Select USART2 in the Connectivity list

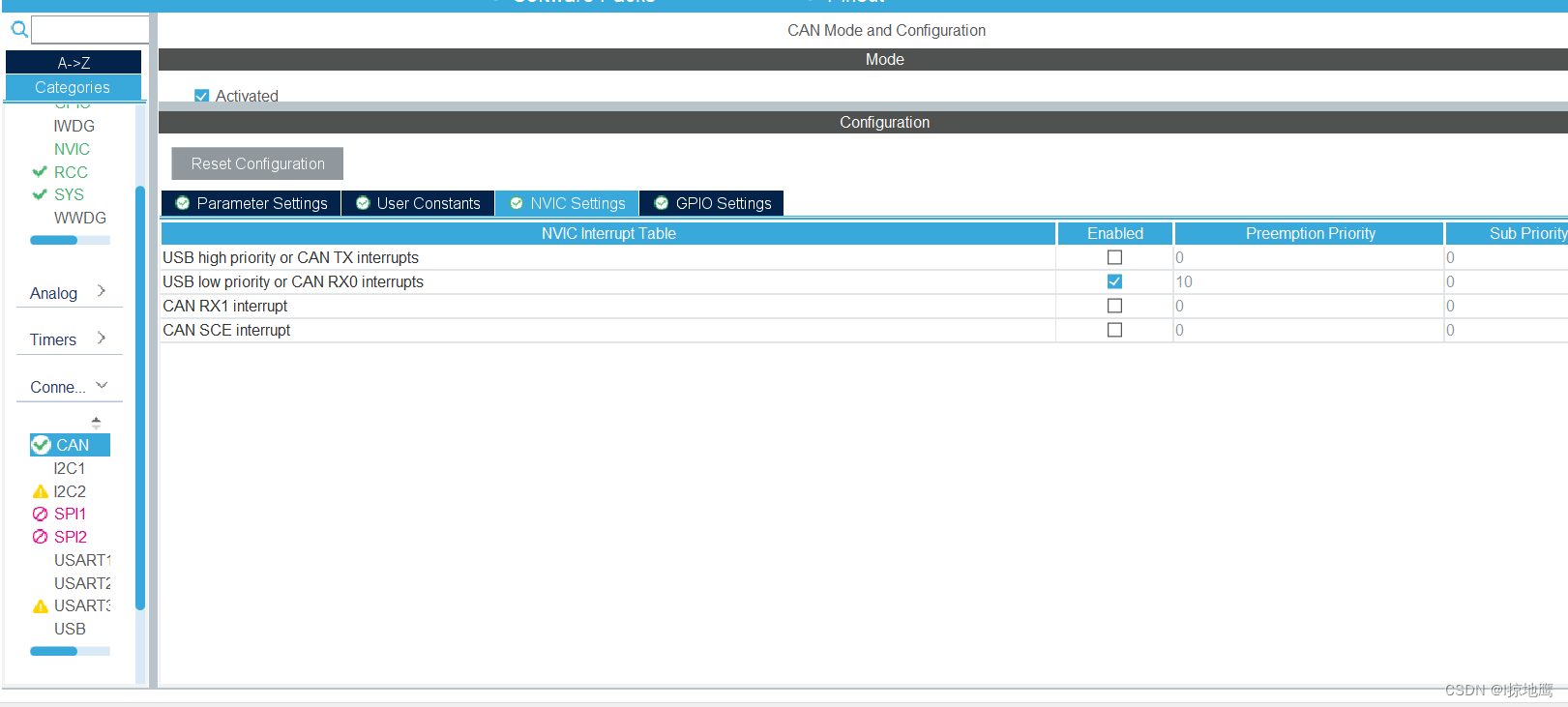click(82, 583)
